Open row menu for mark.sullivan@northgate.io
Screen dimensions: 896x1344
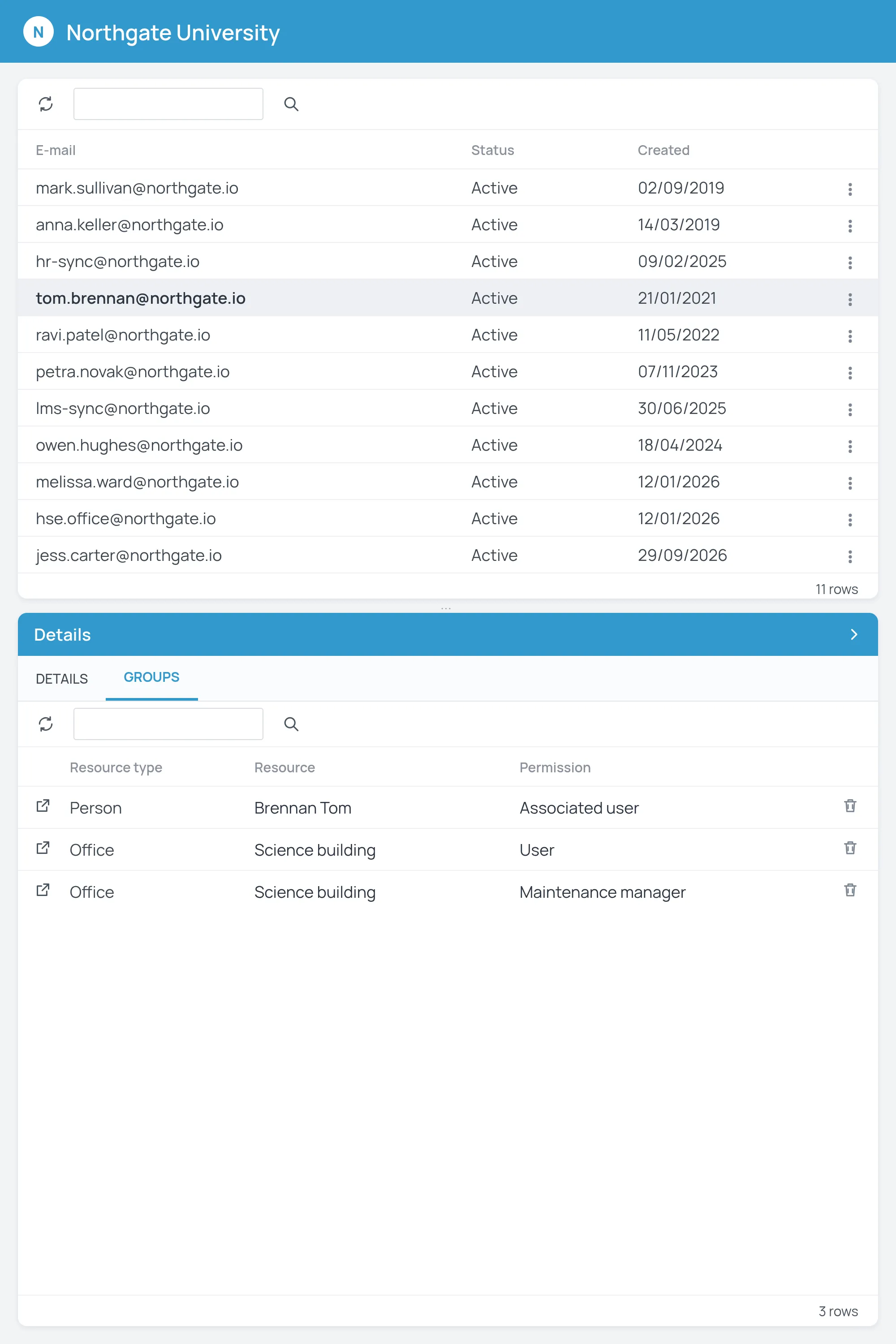tap(850, 189)
